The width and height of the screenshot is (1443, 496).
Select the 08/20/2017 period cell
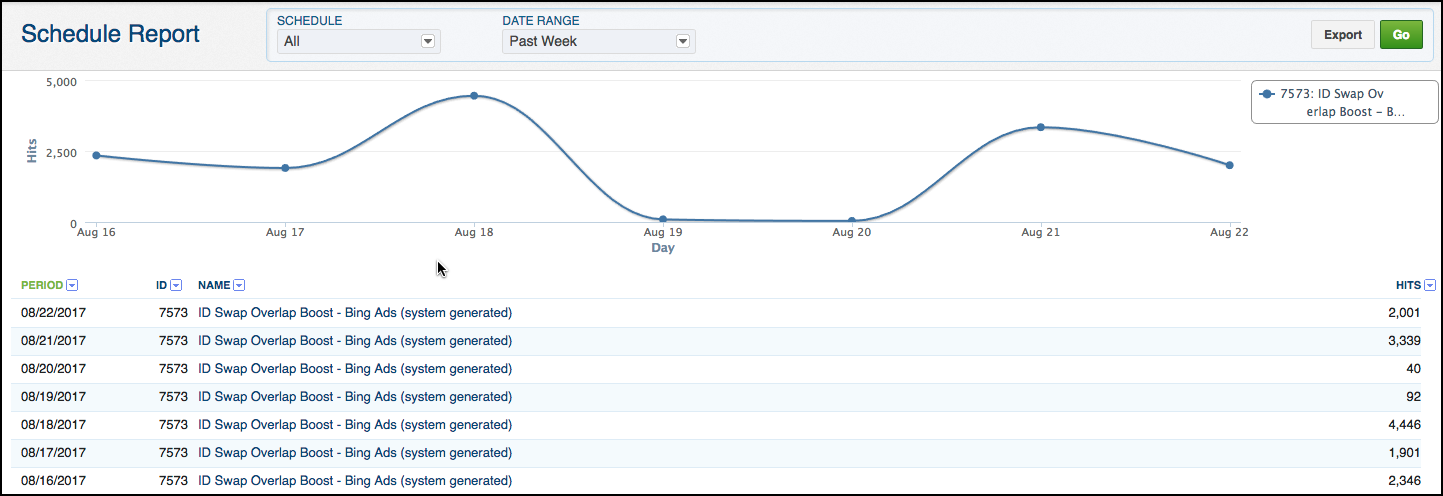[x=54, y=369]
